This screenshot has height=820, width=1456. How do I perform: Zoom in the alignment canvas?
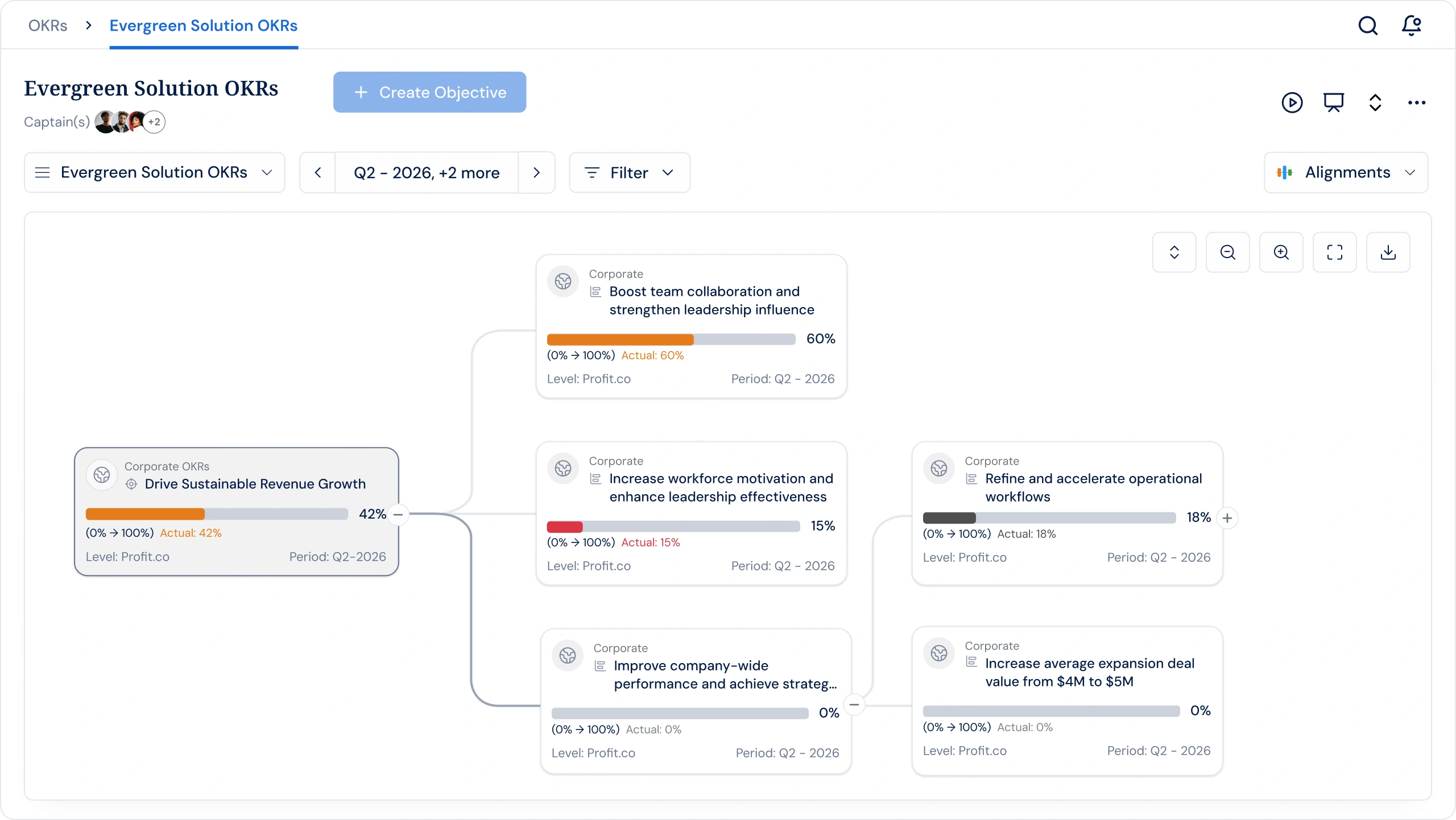click(x=1281, y=252)
